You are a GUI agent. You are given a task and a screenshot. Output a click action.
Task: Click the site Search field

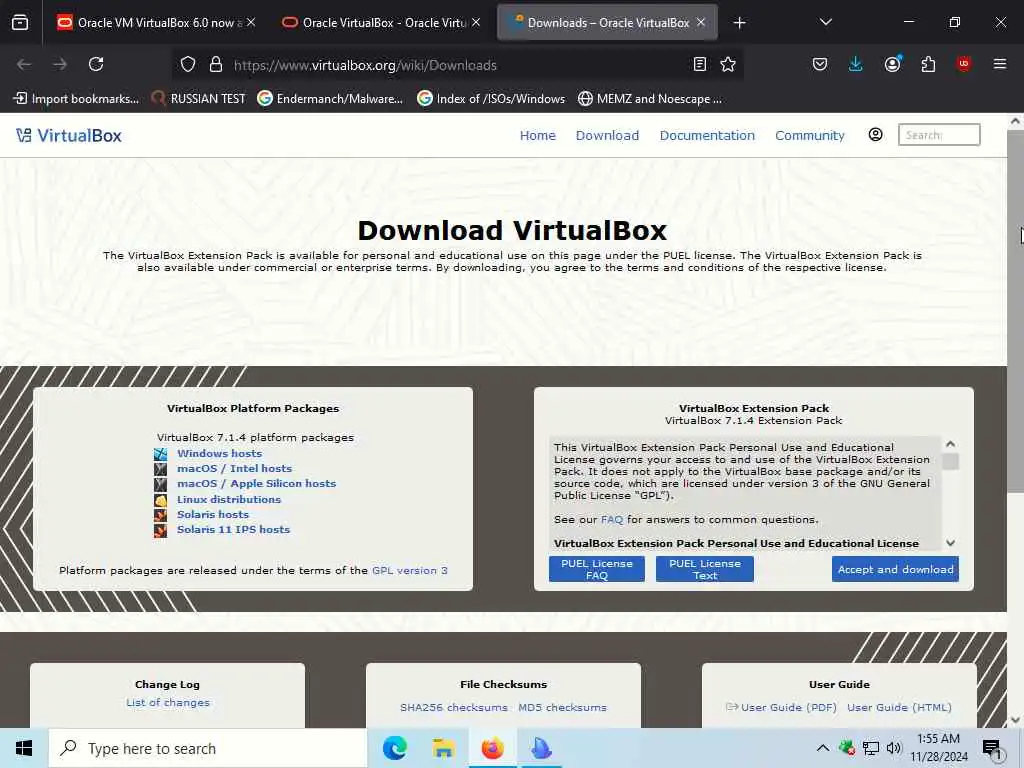point(938,135)
